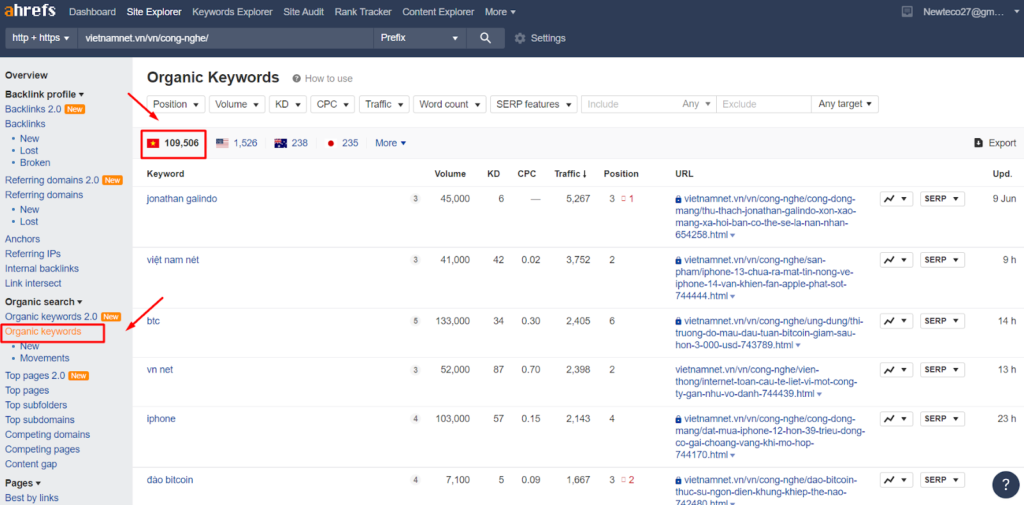1024x505 pixels.
Task: Click the notifications monitor icon in header
Action: coord(906,12)
